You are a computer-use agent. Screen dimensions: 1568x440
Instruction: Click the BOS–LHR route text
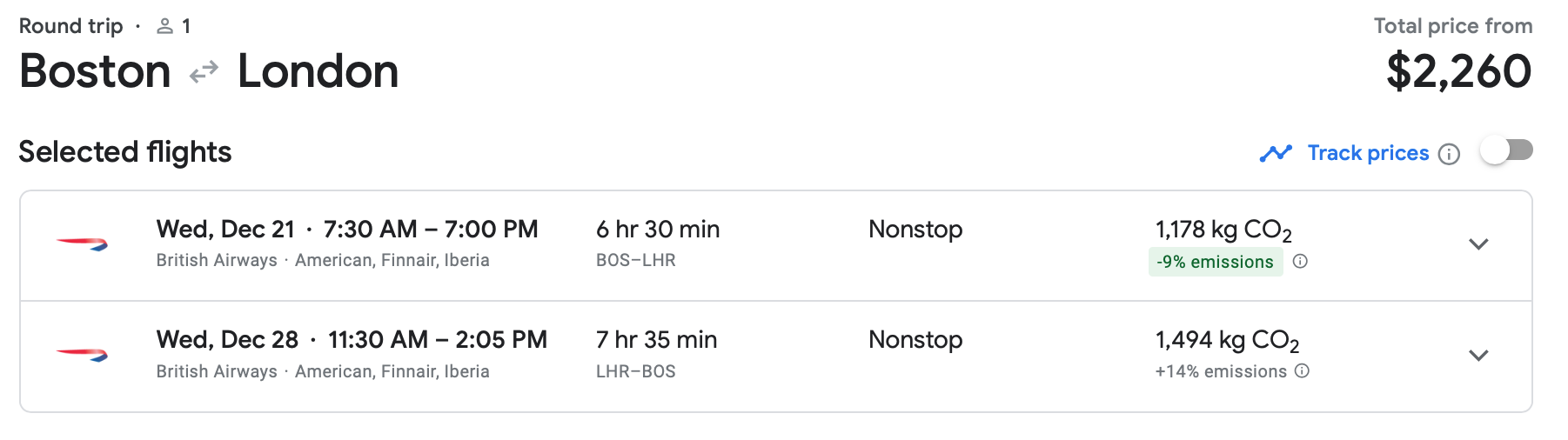(635, 260)
